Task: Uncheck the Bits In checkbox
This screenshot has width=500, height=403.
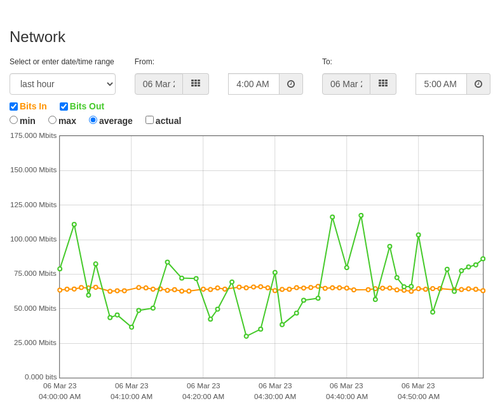Action: [14, 106]
